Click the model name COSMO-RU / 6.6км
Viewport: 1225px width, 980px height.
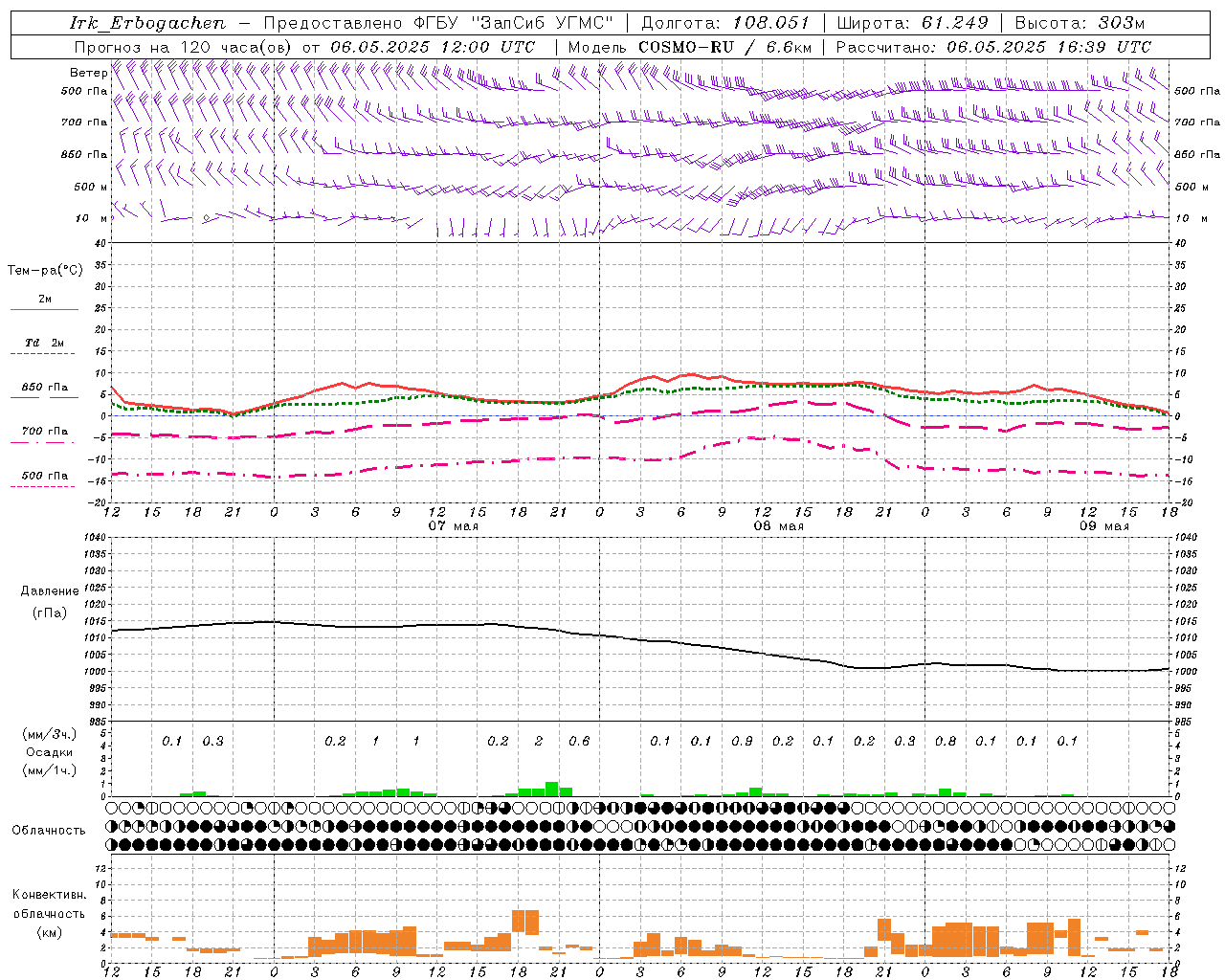click(724, 47)
